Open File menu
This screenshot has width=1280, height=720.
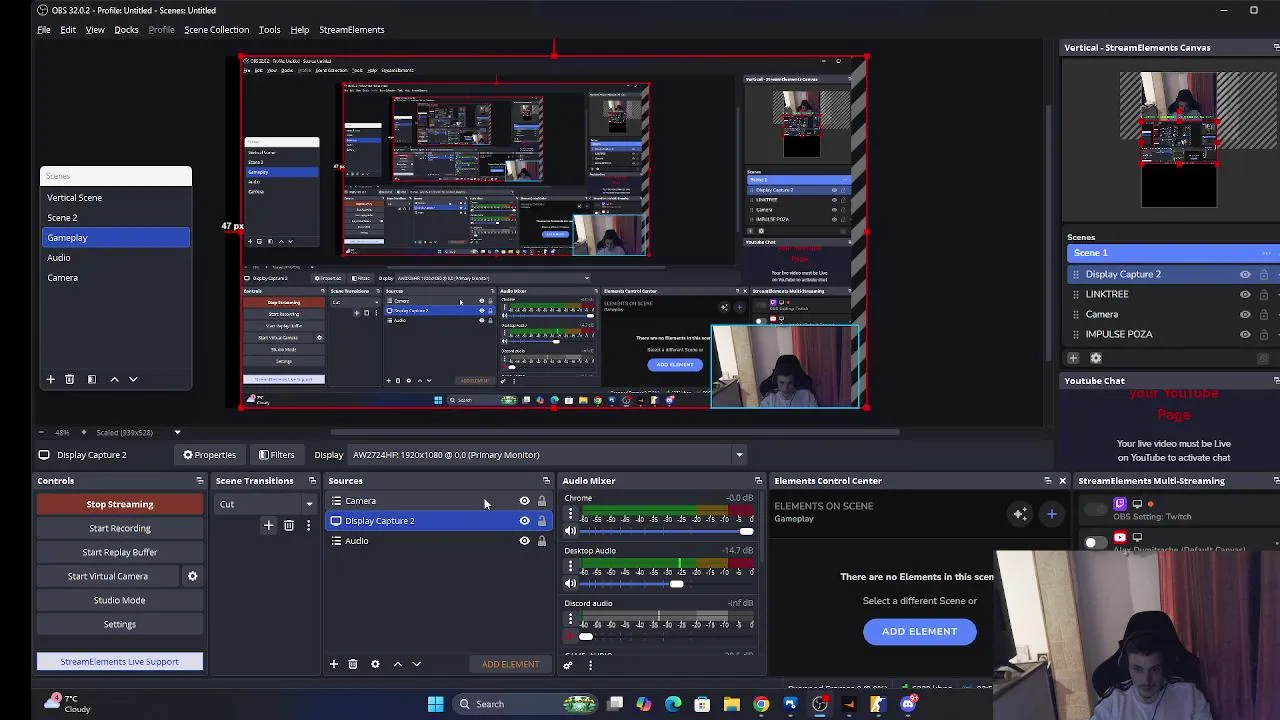coord(44,30)
